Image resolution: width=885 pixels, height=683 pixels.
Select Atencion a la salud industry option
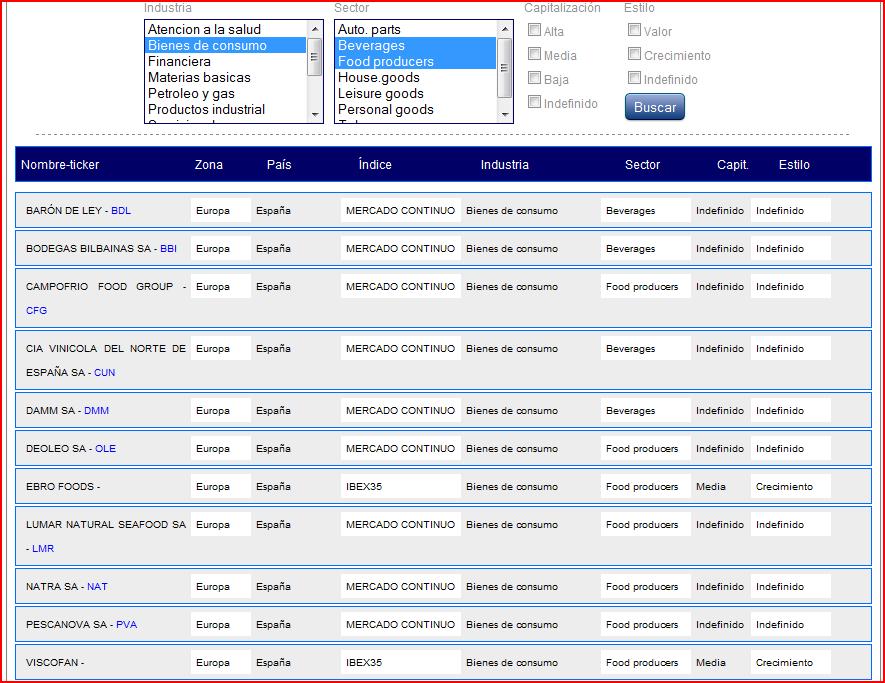pos(204,30)
